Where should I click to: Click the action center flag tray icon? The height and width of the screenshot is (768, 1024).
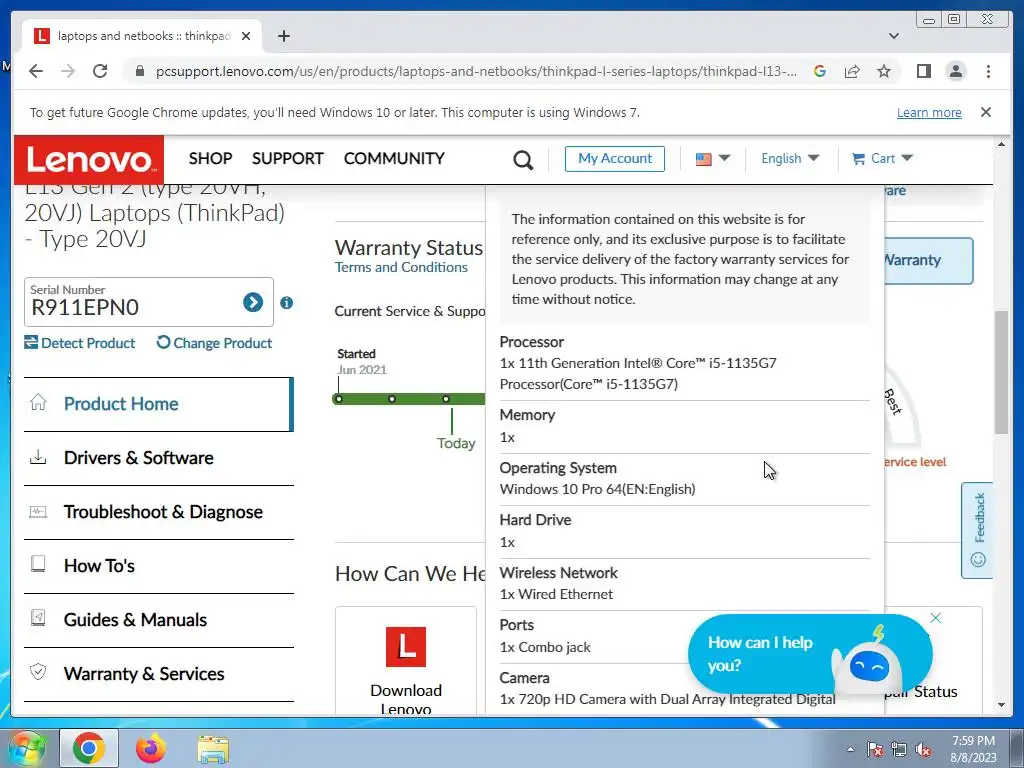point(874,750)
